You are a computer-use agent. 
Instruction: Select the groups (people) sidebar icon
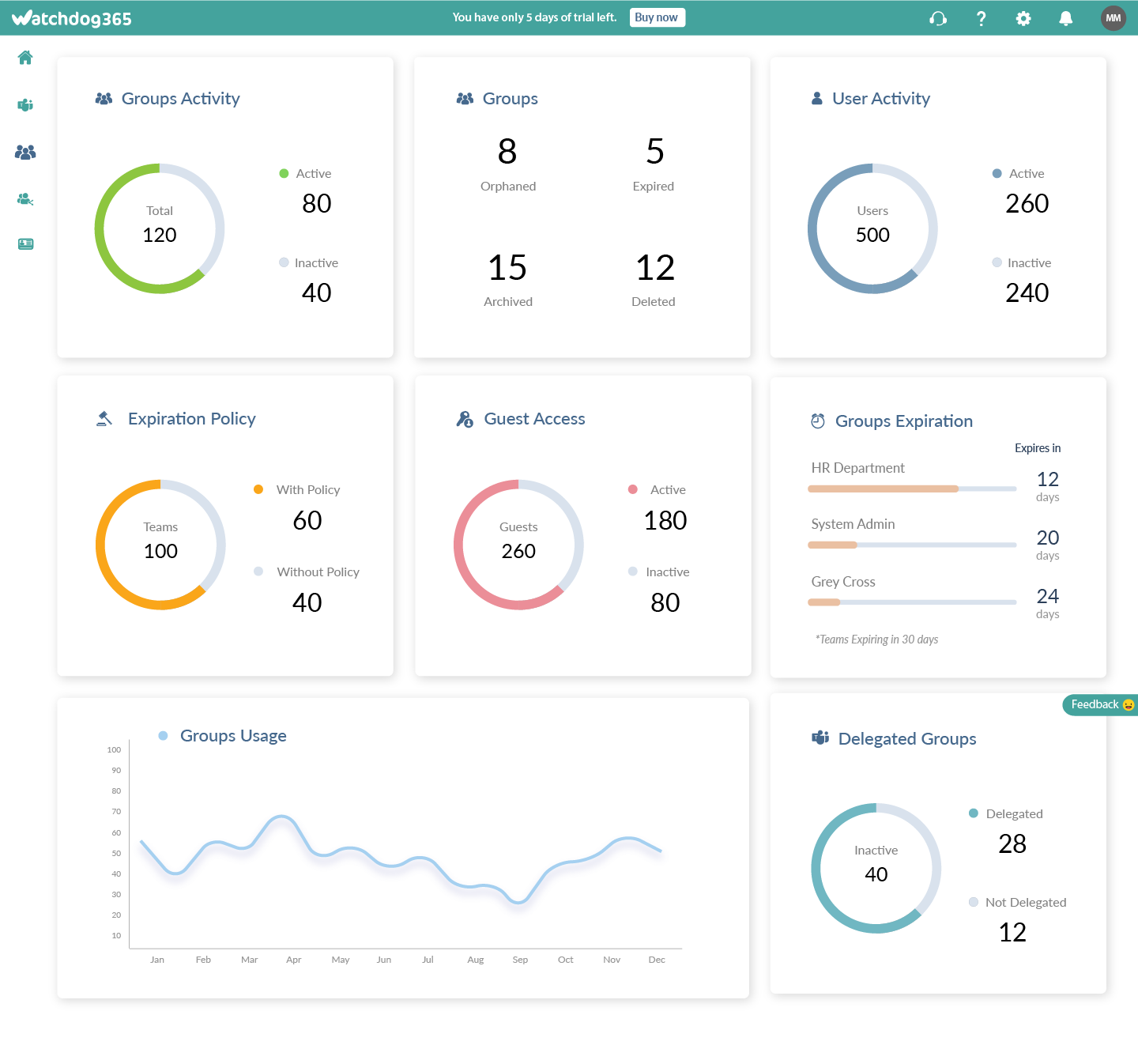pyautogui.click(x=25, y=152)
